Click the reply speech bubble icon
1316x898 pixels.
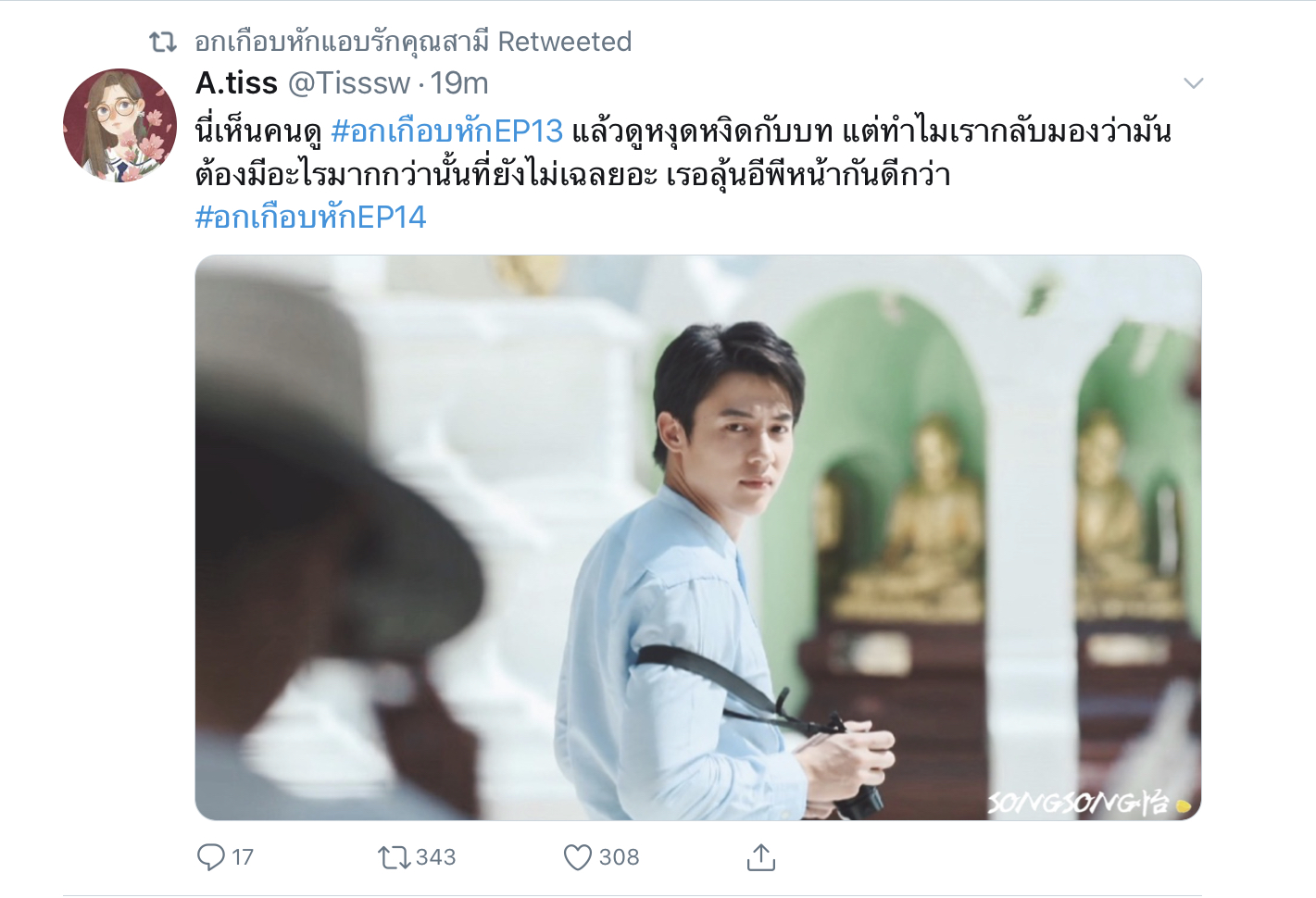coord(211,856)
